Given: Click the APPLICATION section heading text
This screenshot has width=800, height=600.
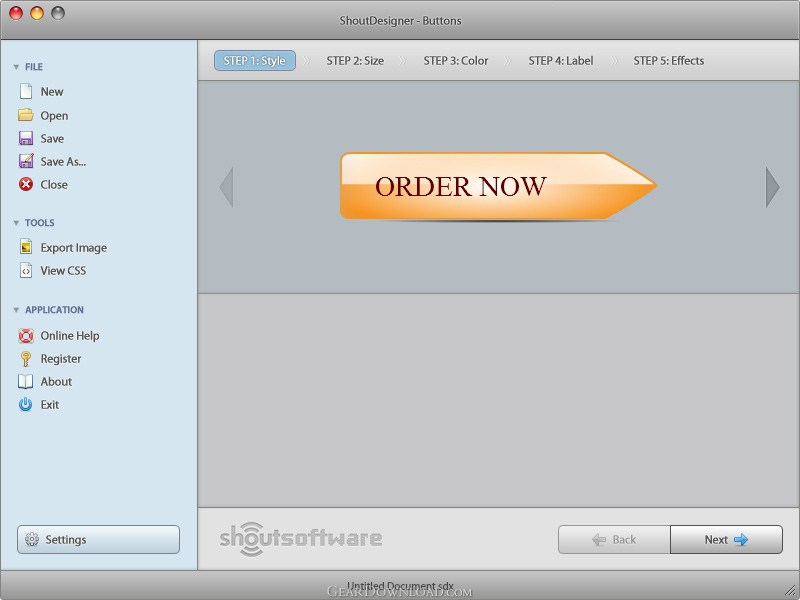Looking at the screenshot, I should pos(55,310).
